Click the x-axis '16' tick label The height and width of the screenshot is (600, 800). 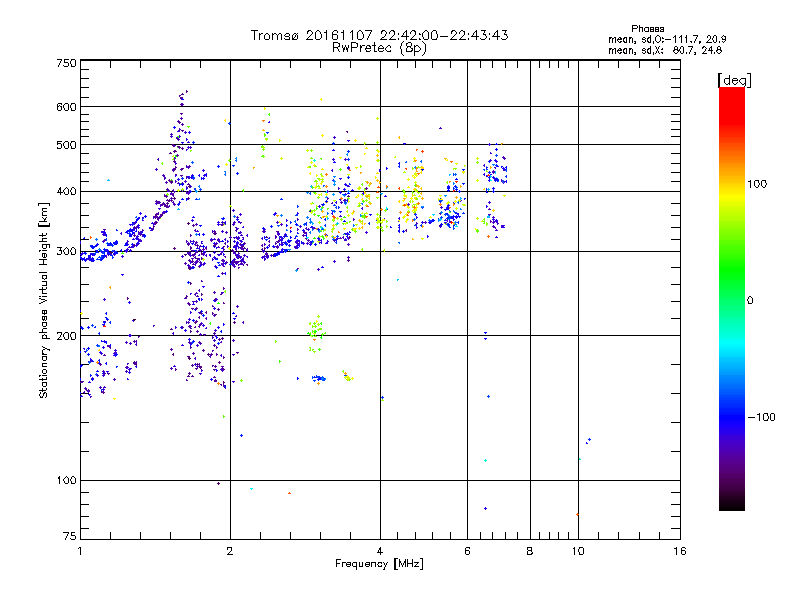(x=680, y=551)
